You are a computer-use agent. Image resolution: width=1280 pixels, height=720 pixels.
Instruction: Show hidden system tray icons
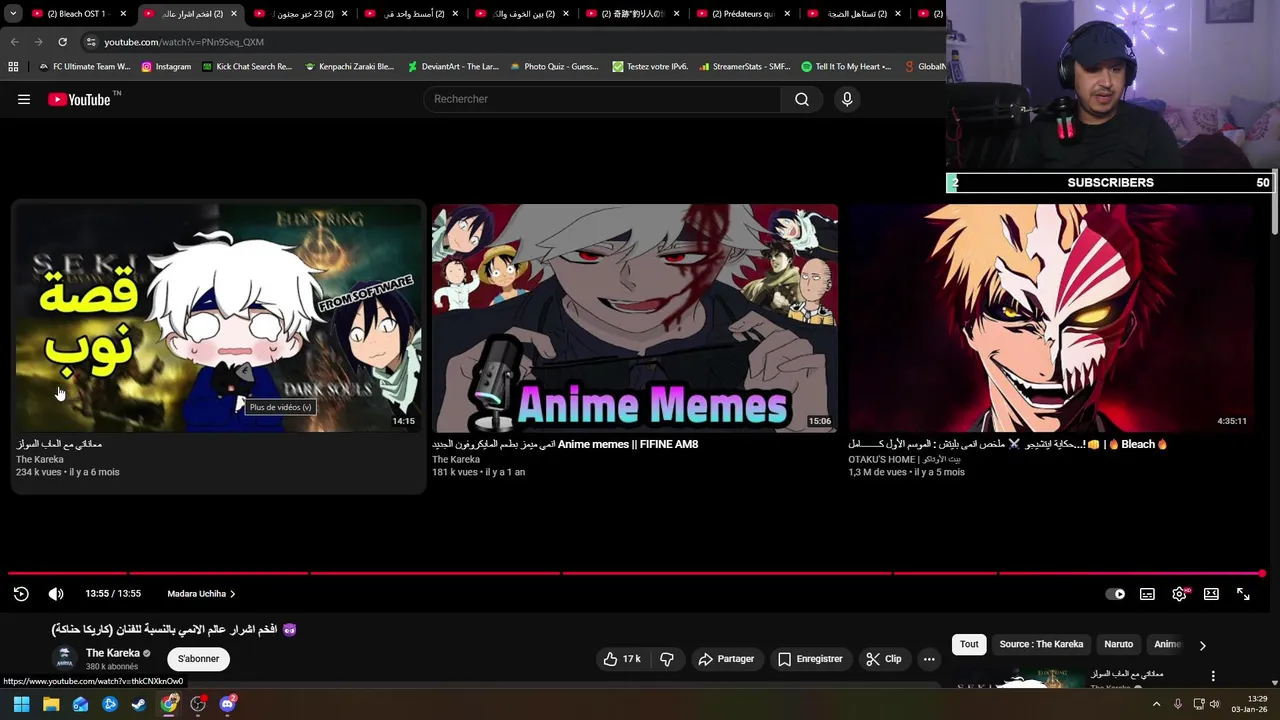coord(1157,704)
